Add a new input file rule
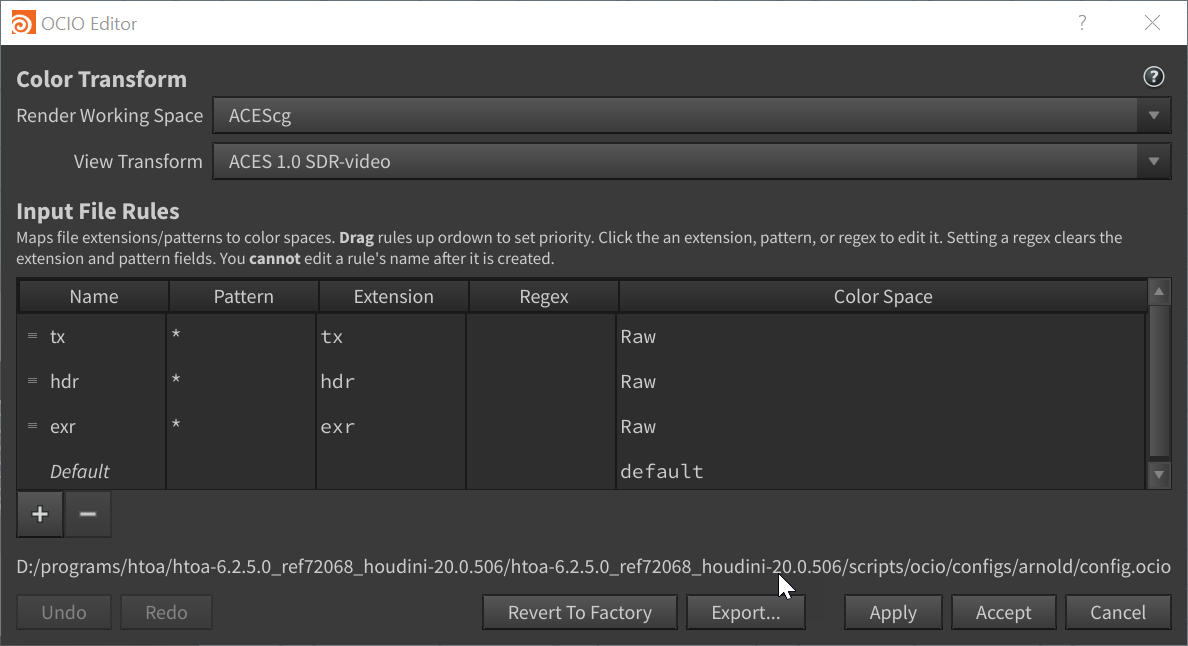The height and width of the screenshot is (646, 1188). [40, 514]
